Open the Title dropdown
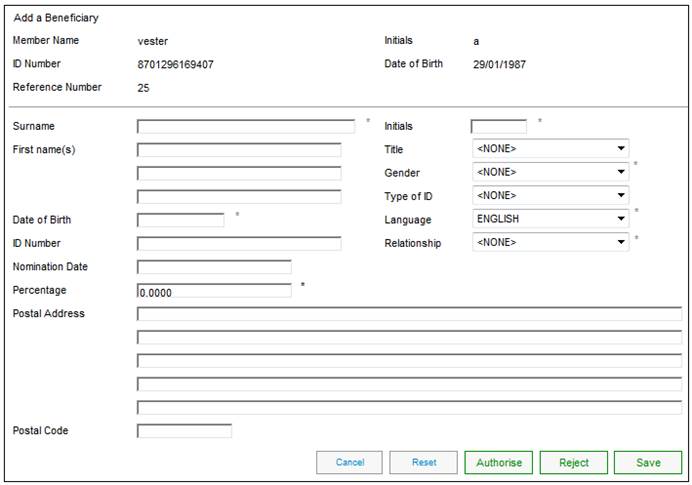This screenshot has height=485, width=692. pyautogui.click(x=550, y=149)
